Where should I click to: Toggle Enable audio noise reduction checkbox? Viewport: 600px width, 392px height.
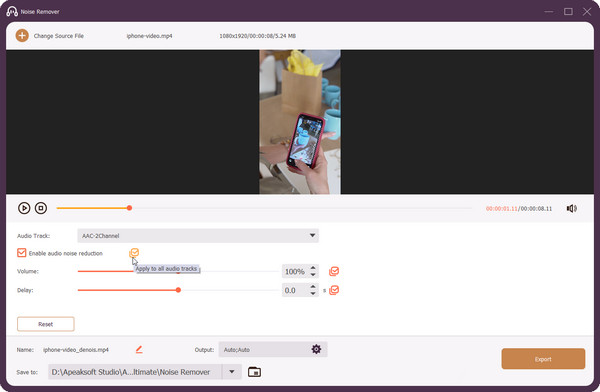(x=21, y=253)
